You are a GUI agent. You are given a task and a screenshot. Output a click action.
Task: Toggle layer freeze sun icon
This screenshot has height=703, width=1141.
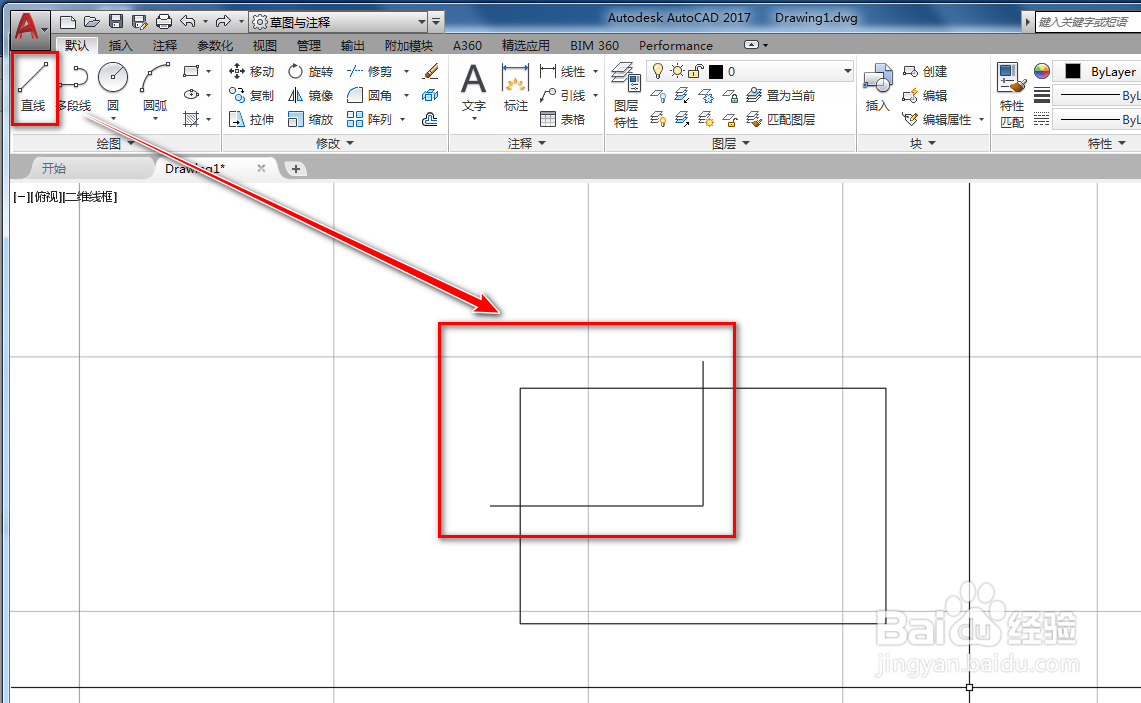point(677,71)
